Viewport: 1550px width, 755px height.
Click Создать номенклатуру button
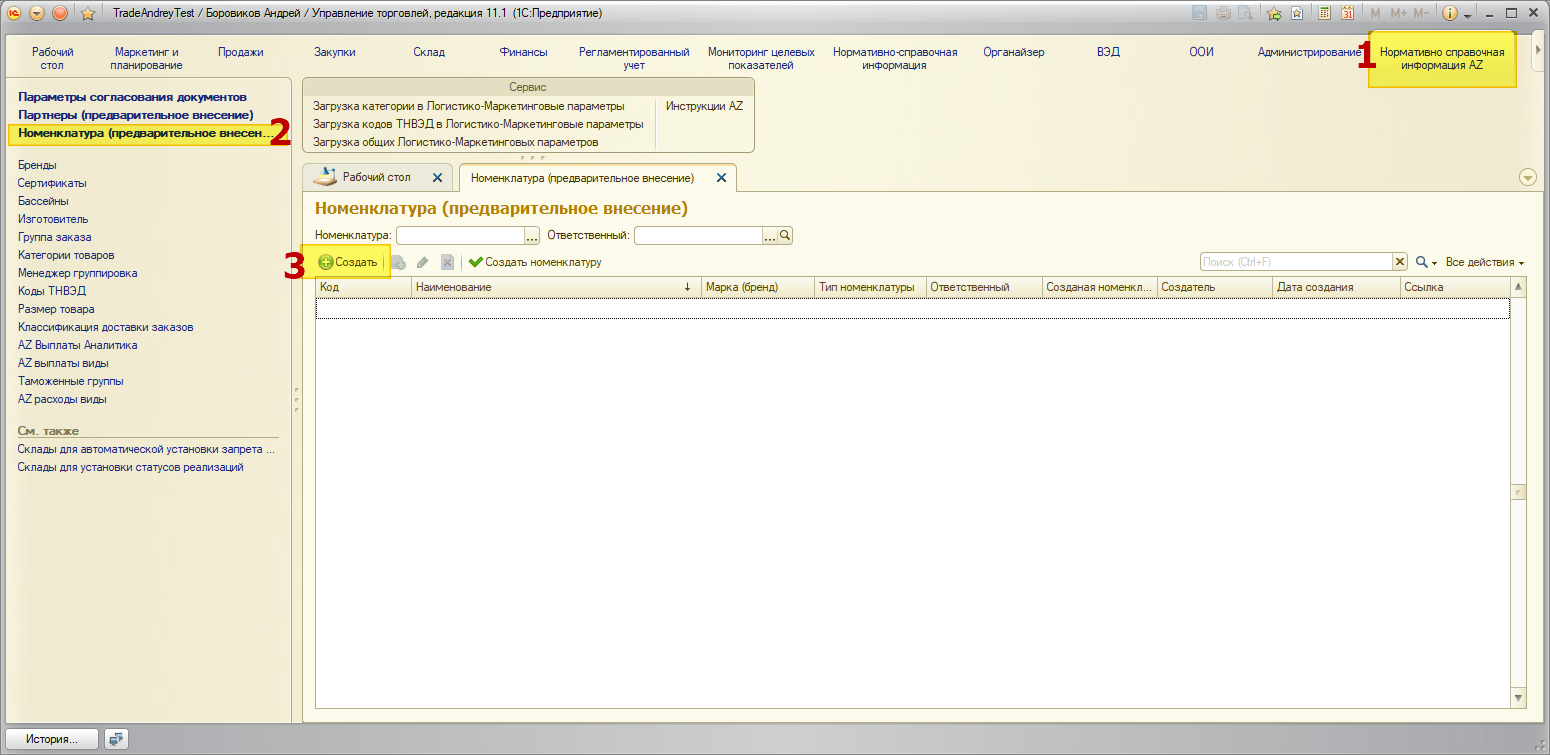click(535, 262)
